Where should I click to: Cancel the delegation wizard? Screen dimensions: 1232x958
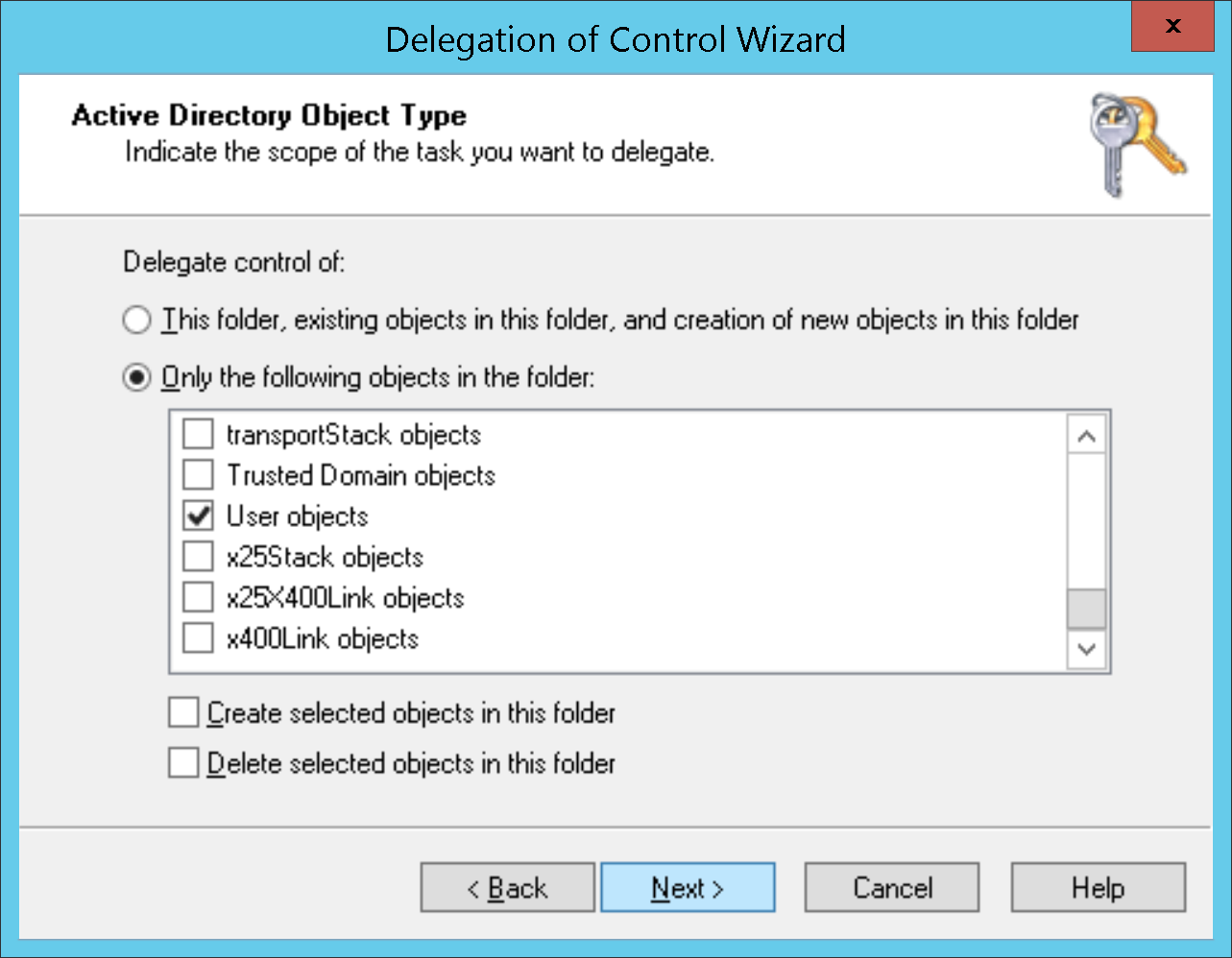coord(892,888)
